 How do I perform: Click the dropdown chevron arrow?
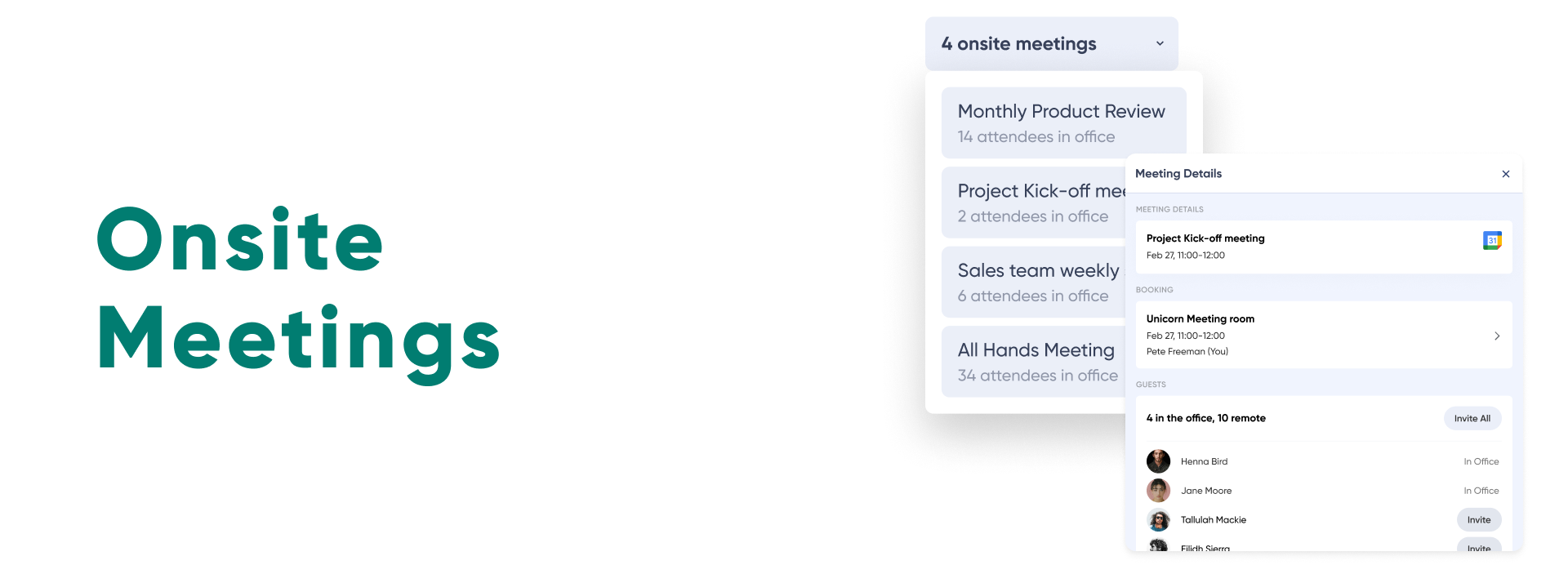pyautogui.click(x=1160, y=43)
